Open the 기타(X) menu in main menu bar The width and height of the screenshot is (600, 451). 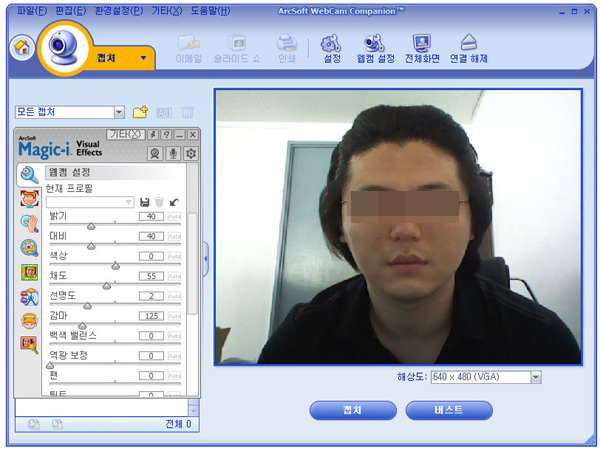pyautogui.click(x=167, y=10)
